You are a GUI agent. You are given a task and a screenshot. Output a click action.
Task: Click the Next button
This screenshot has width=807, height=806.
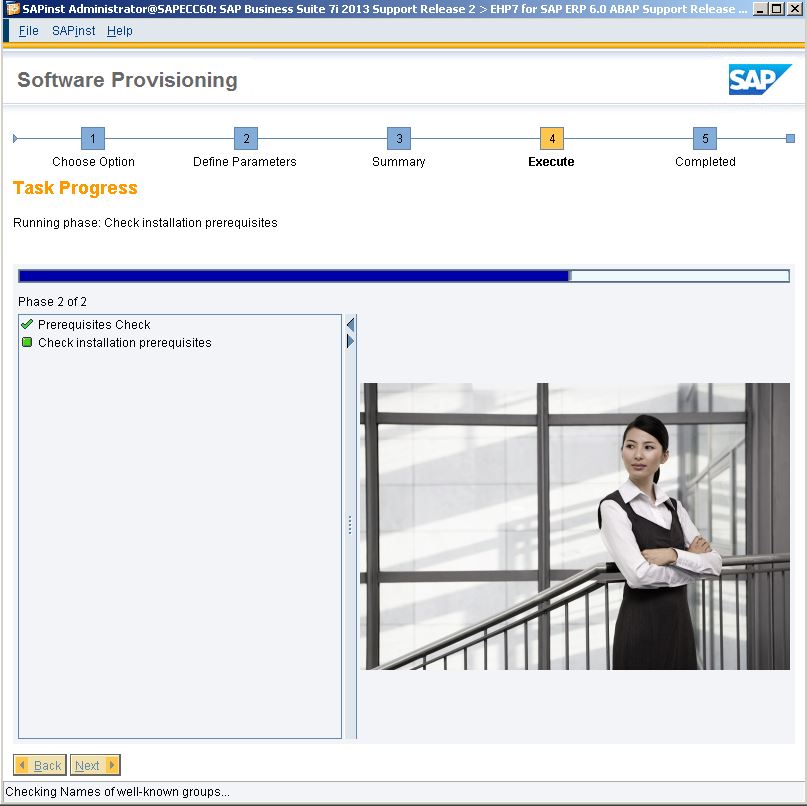click(x=95, y=765)
